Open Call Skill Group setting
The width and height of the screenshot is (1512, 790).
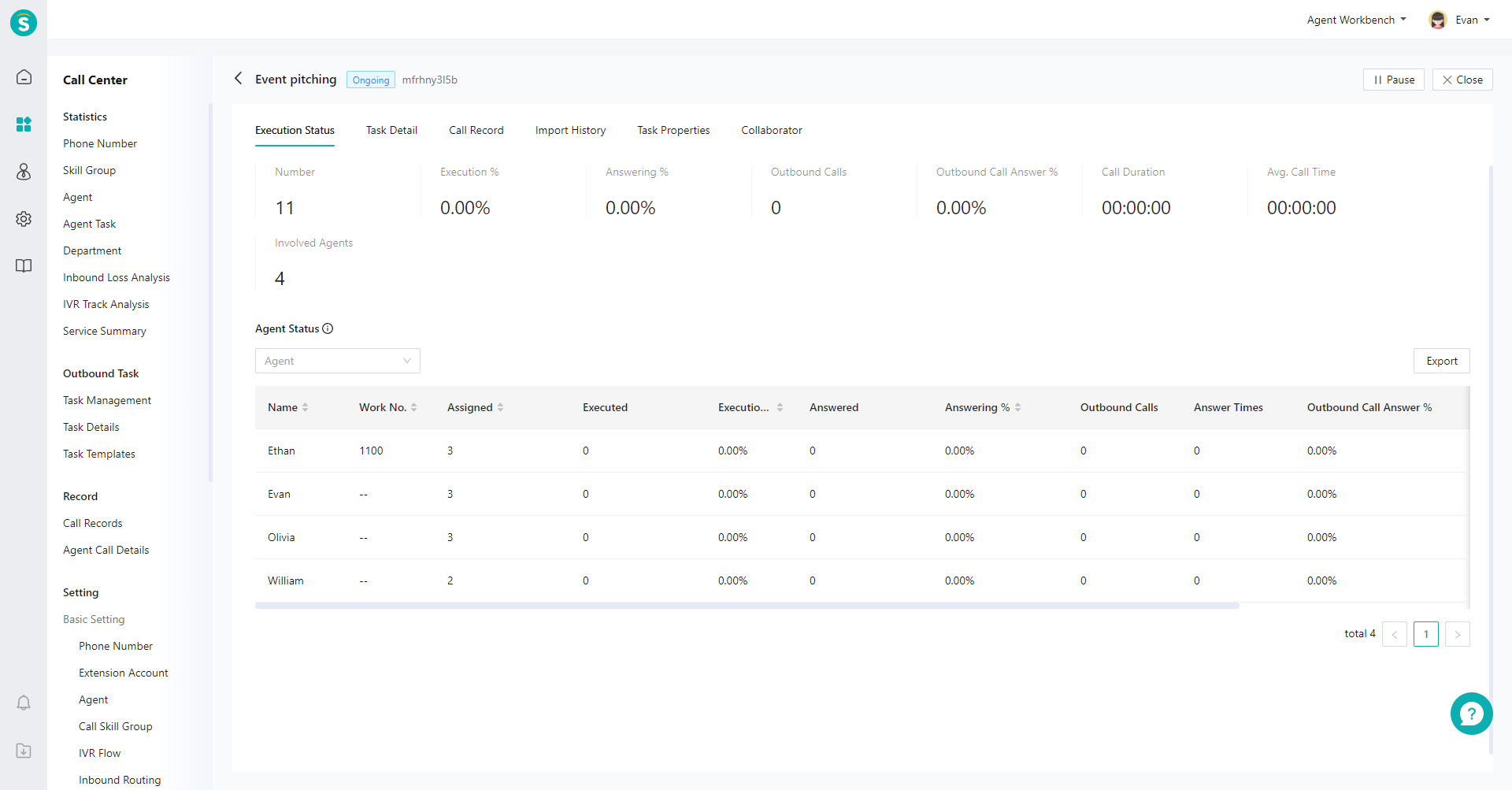[x=116, y=726]
